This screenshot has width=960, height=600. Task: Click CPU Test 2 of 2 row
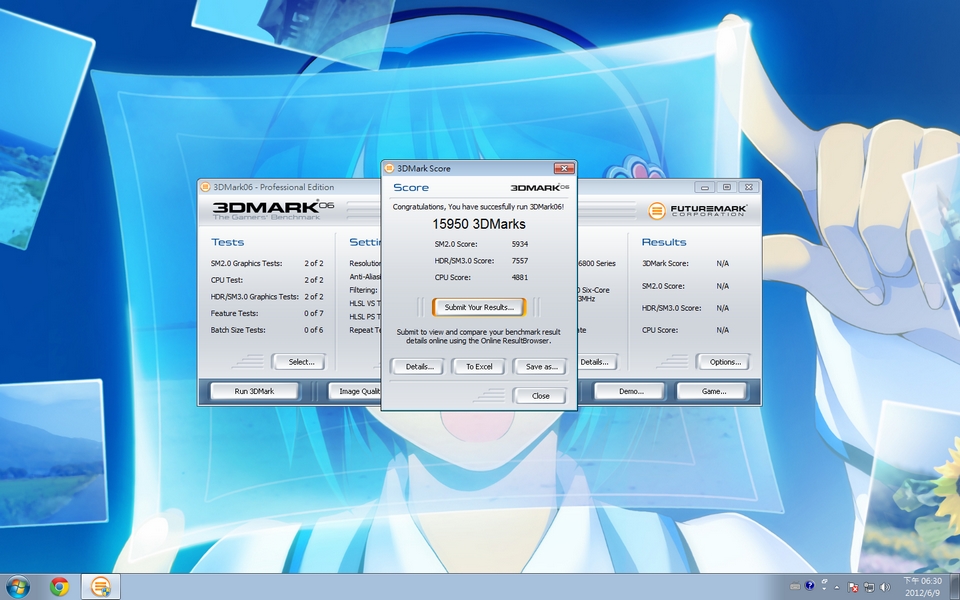267,280
